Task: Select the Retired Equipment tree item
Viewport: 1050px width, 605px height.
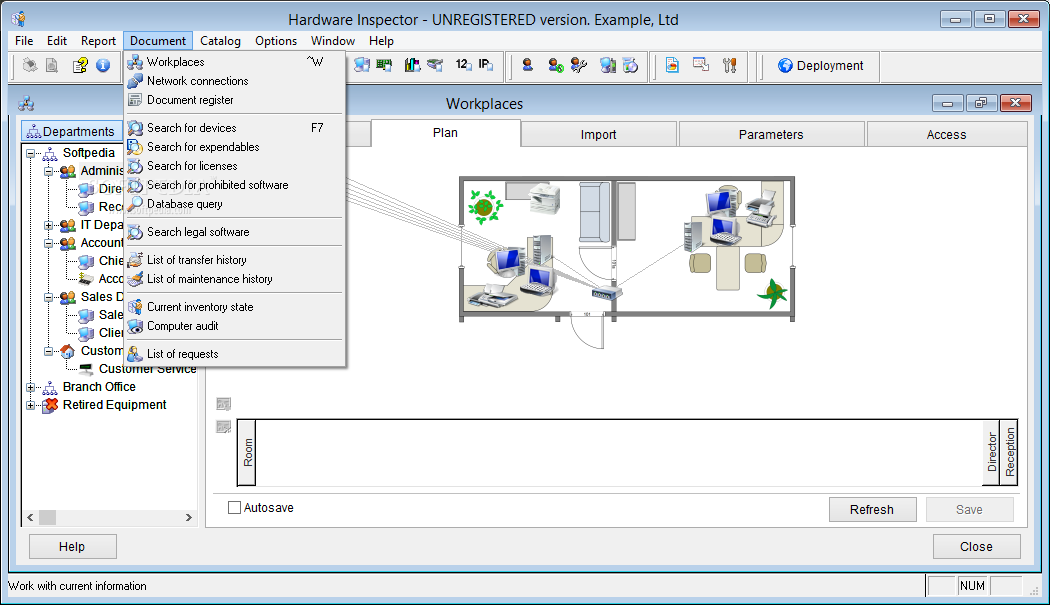Action: [115, 405]
